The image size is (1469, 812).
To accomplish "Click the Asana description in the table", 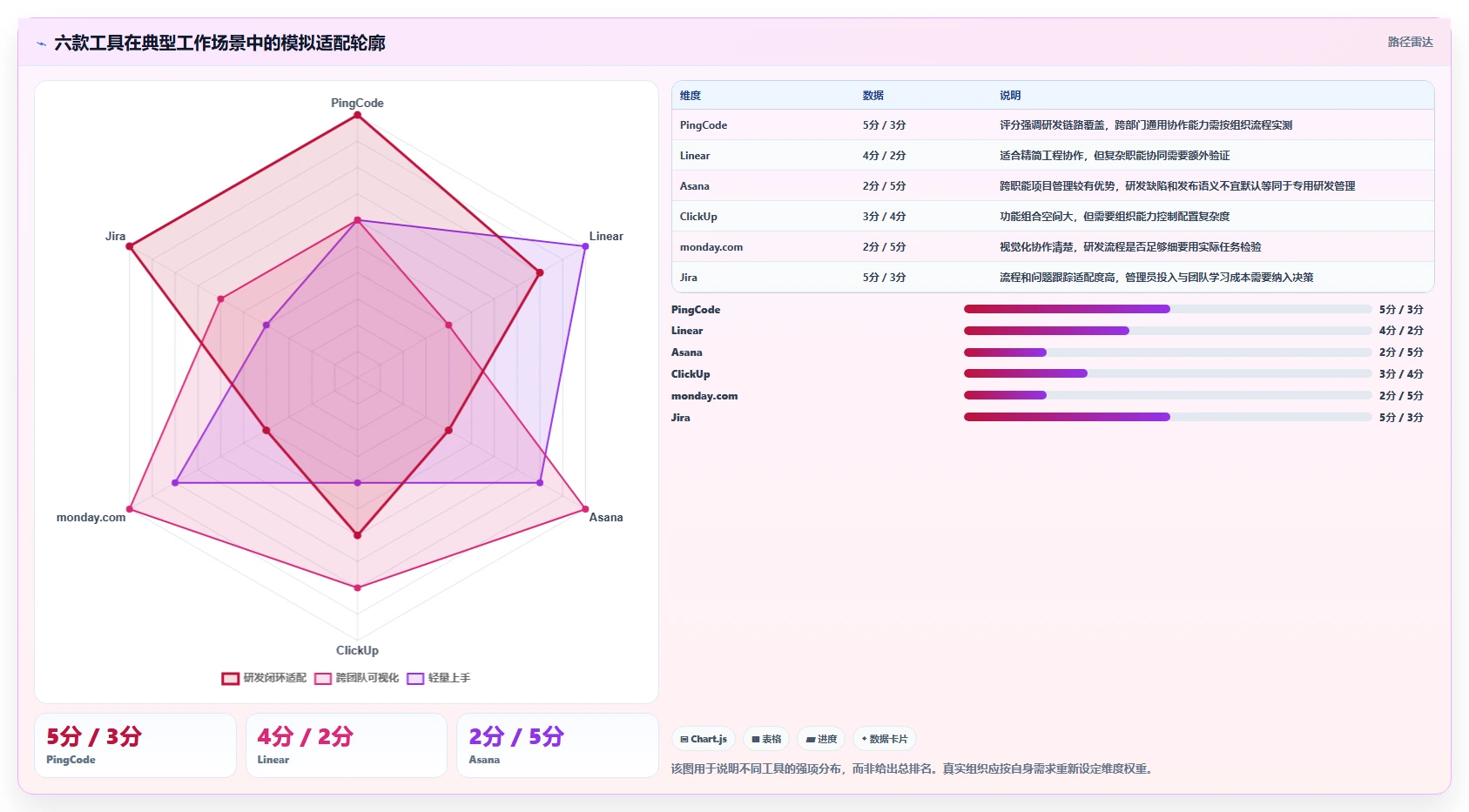I will click(x=1177, y=186).
